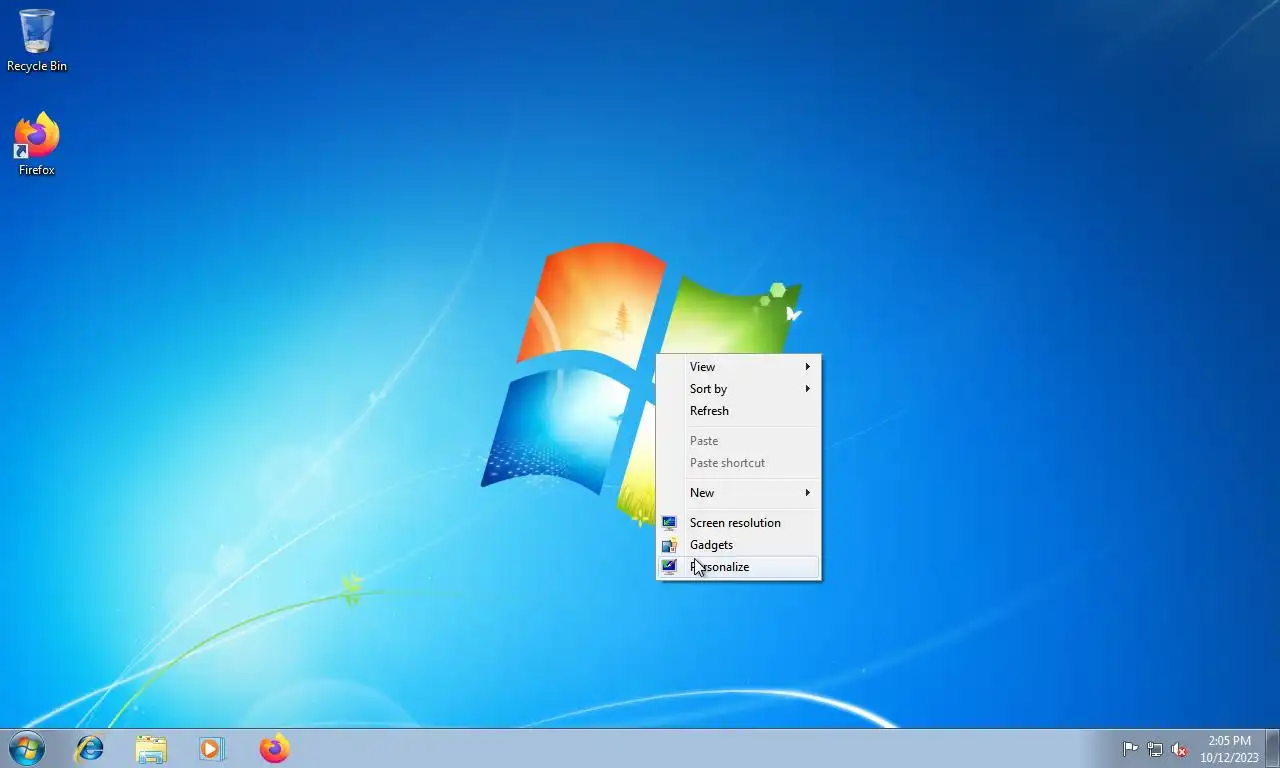Open Gadgets from the context menu
Viewport: 1280px width, 768px height.
[738, 545]
